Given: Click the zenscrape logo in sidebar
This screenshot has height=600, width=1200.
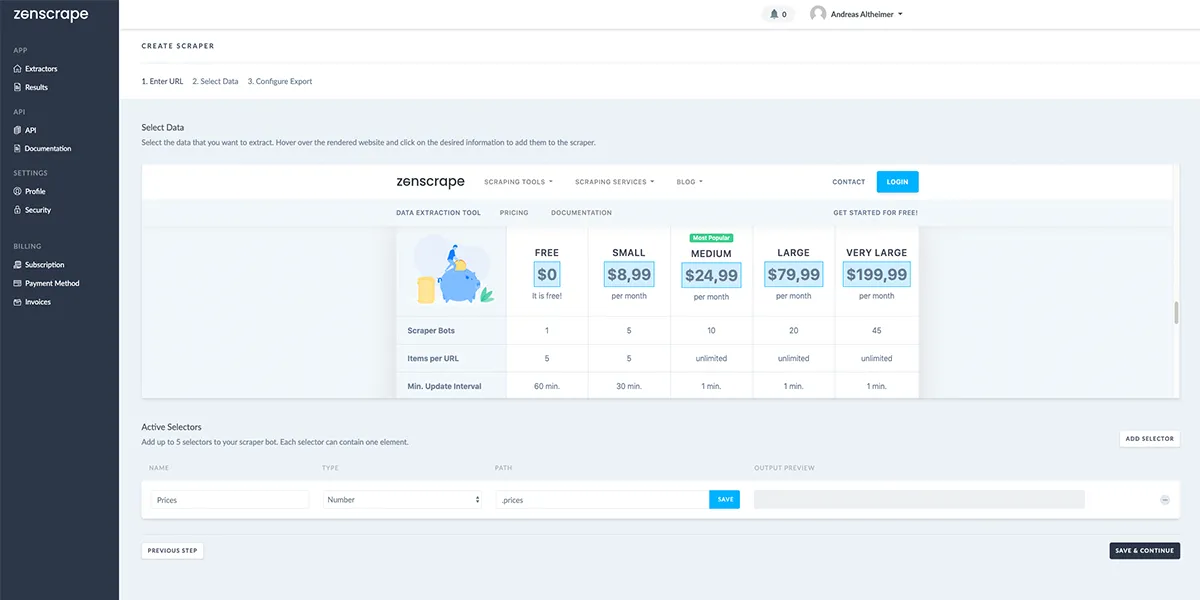Looking at the screenshot, I should [x=51, y=15].
